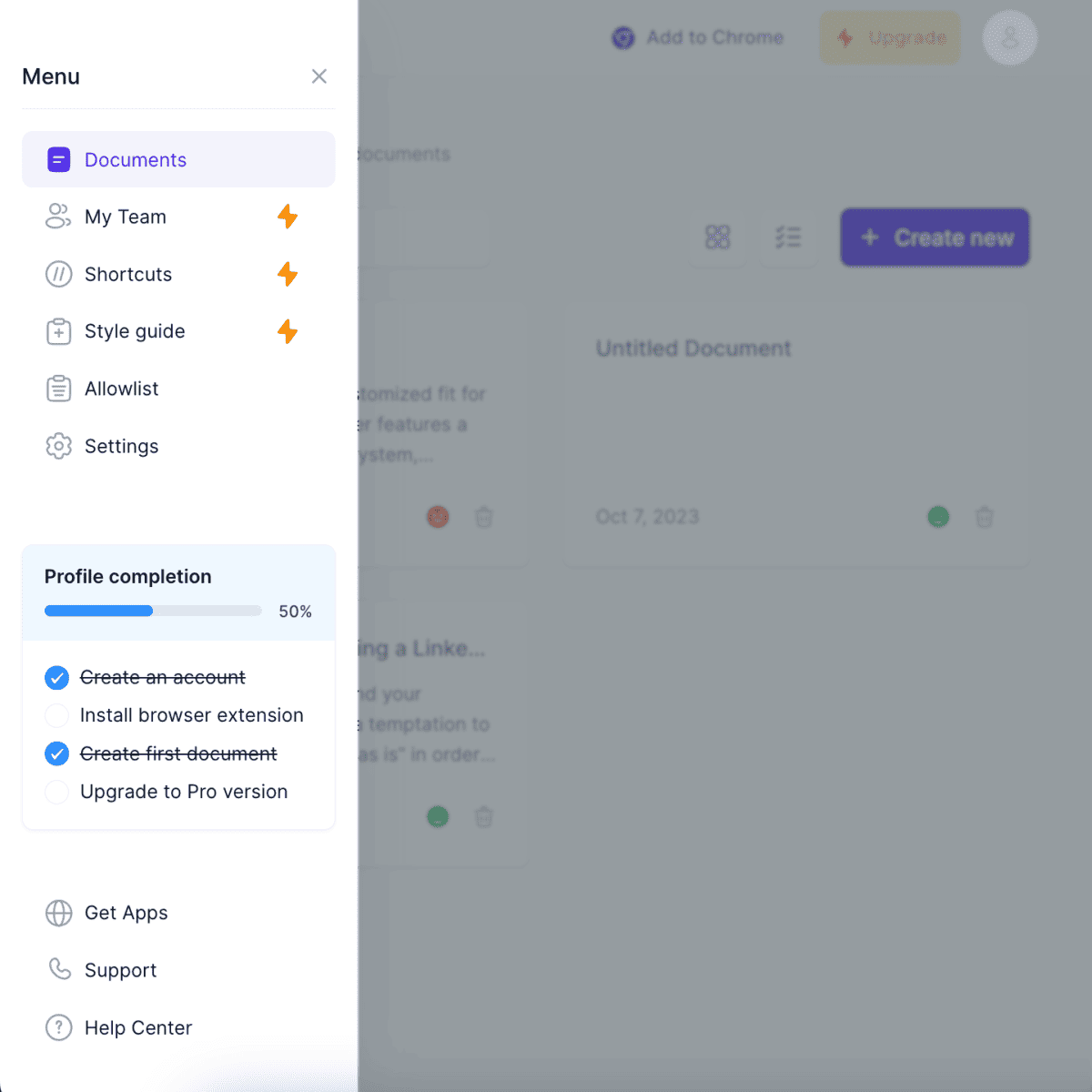Screen dimensions: 1092x1092
Task: Click the Shortcuts slashes icon
Action: (x=58, y=274)
